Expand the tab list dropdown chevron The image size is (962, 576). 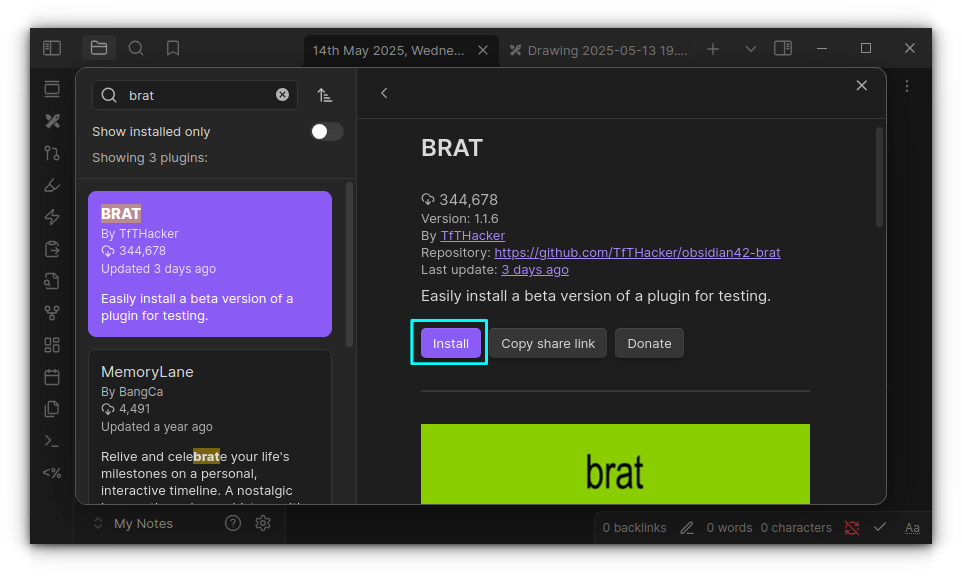tap(751, 49)
